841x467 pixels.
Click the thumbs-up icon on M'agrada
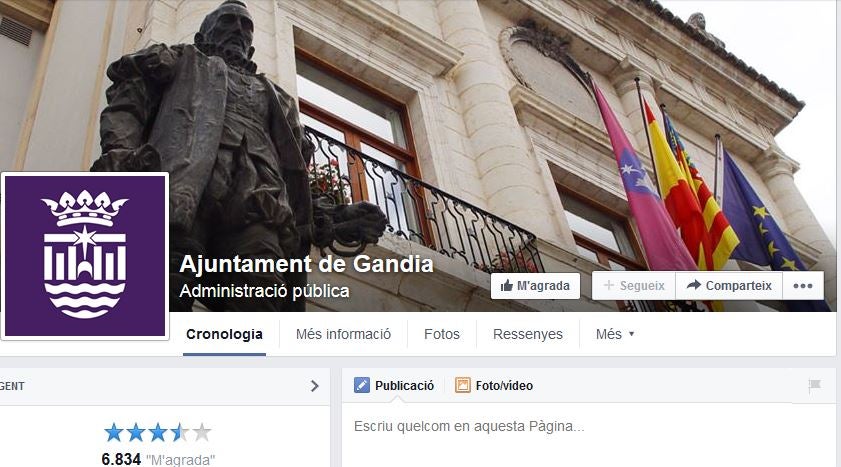506,285
